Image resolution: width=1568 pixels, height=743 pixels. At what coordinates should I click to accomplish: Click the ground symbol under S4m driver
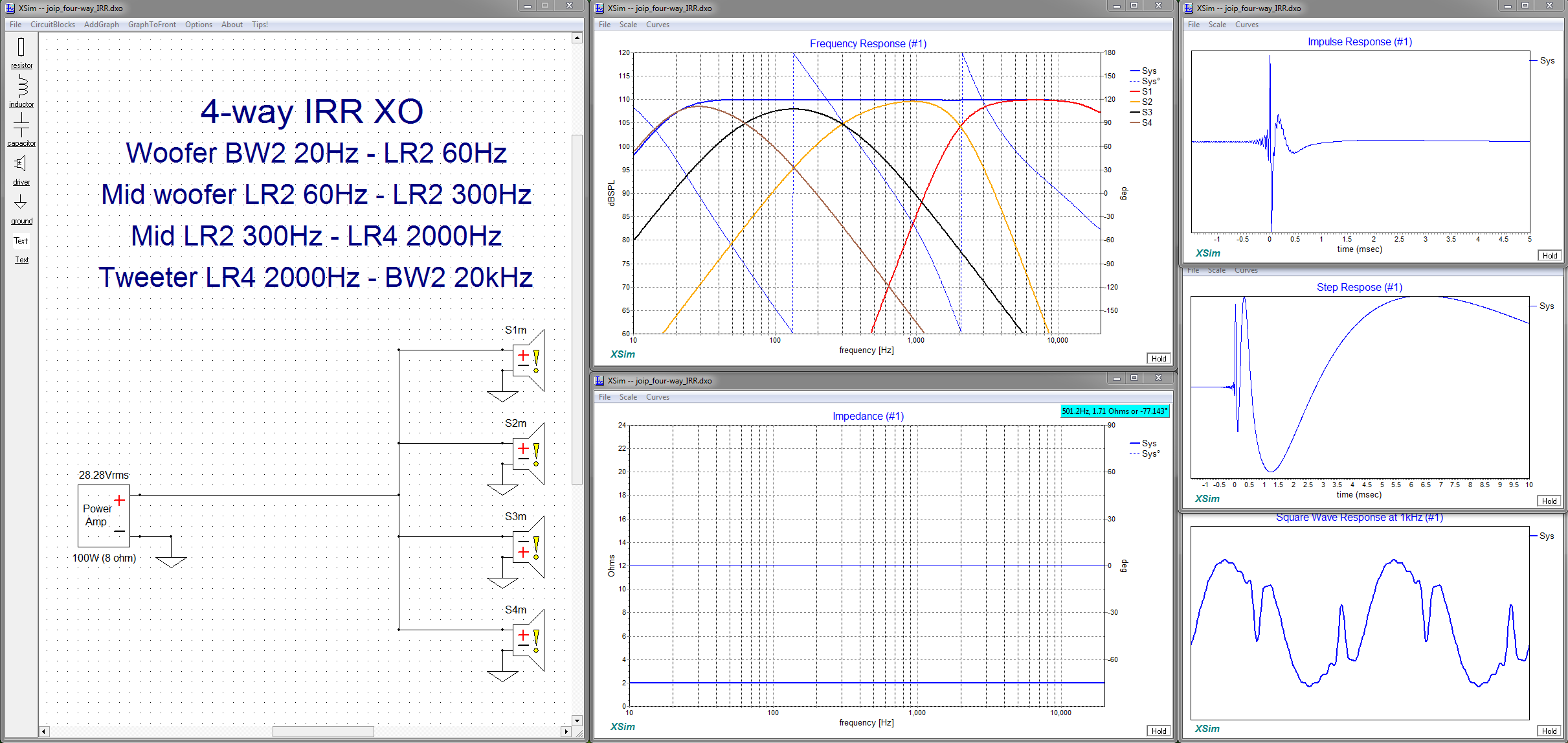tap(502, 676)
